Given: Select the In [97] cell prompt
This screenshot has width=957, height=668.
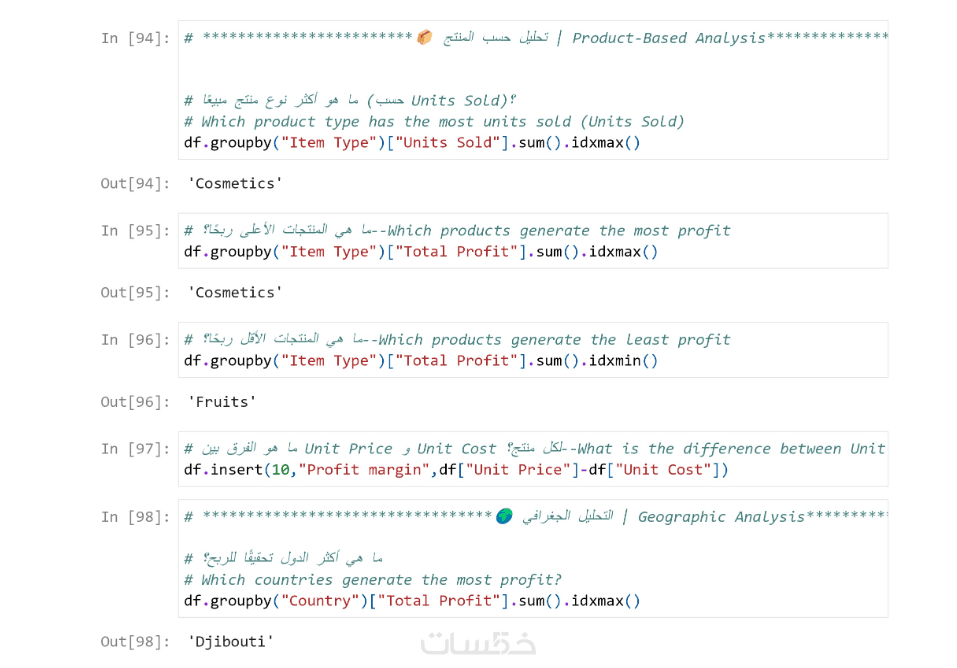Looking at the screenshot, I should pyautogui.click(x=135, y=448).
